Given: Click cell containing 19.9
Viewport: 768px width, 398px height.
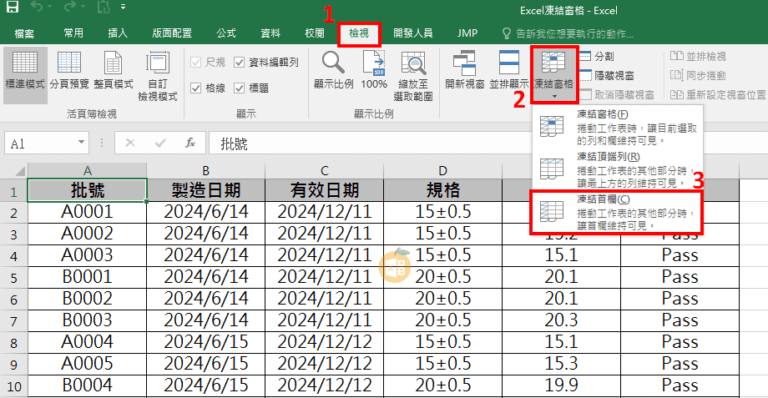Looking at the screenshot, I should click(x=561, y=385).
